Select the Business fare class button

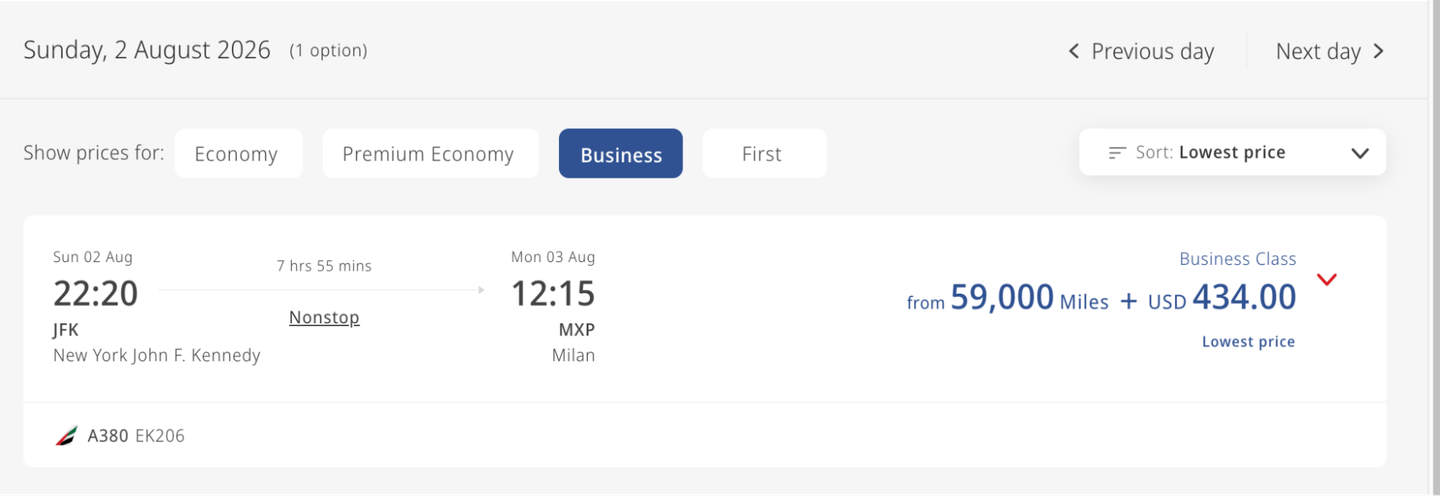point(621,153)
